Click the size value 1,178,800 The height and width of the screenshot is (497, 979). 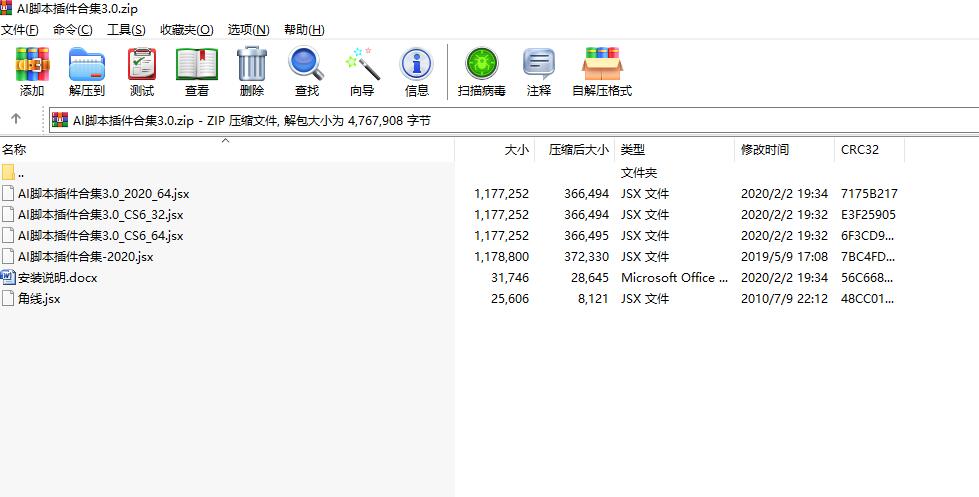(x=501, y=257)
